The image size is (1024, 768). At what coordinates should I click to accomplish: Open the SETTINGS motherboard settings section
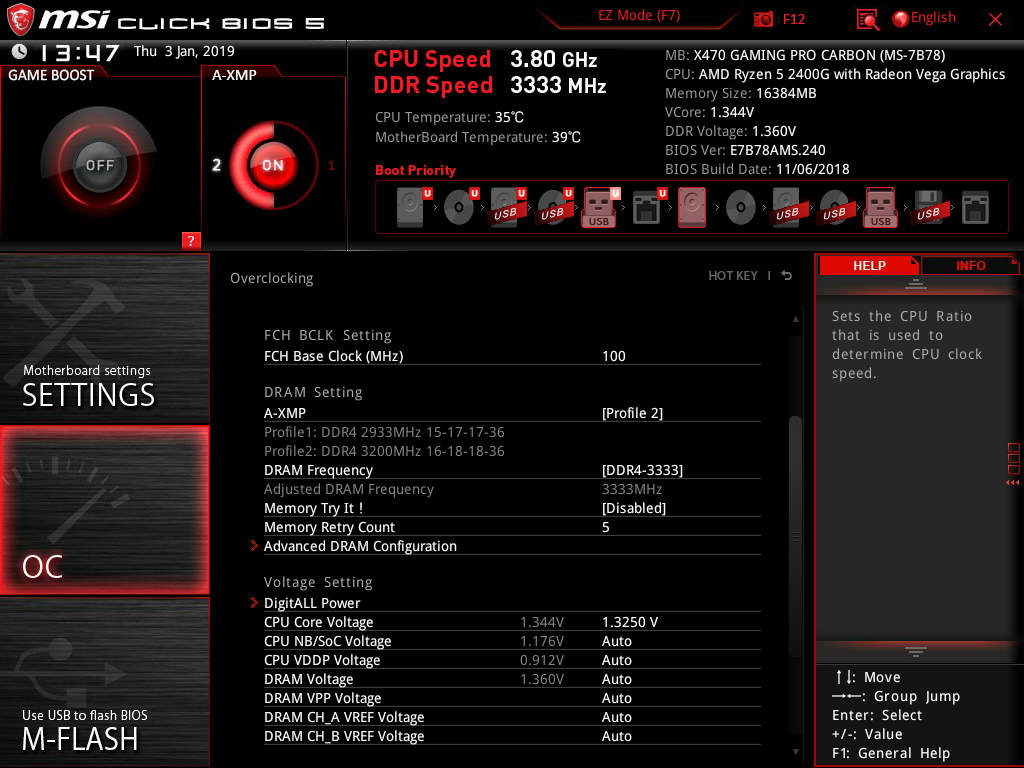pos(104,338)
